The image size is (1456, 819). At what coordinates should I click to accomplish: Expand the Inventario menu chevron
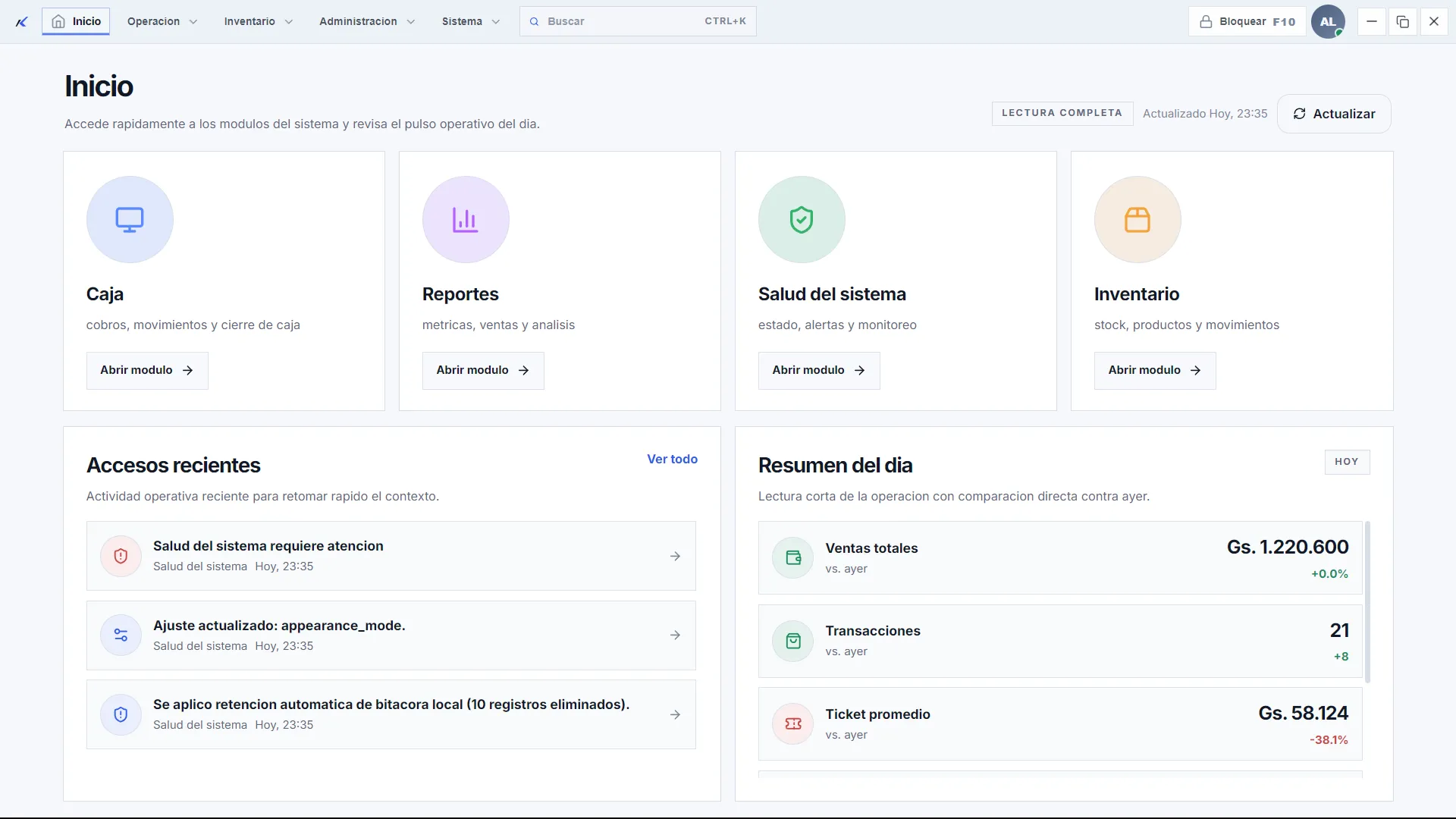coord(288,22)
